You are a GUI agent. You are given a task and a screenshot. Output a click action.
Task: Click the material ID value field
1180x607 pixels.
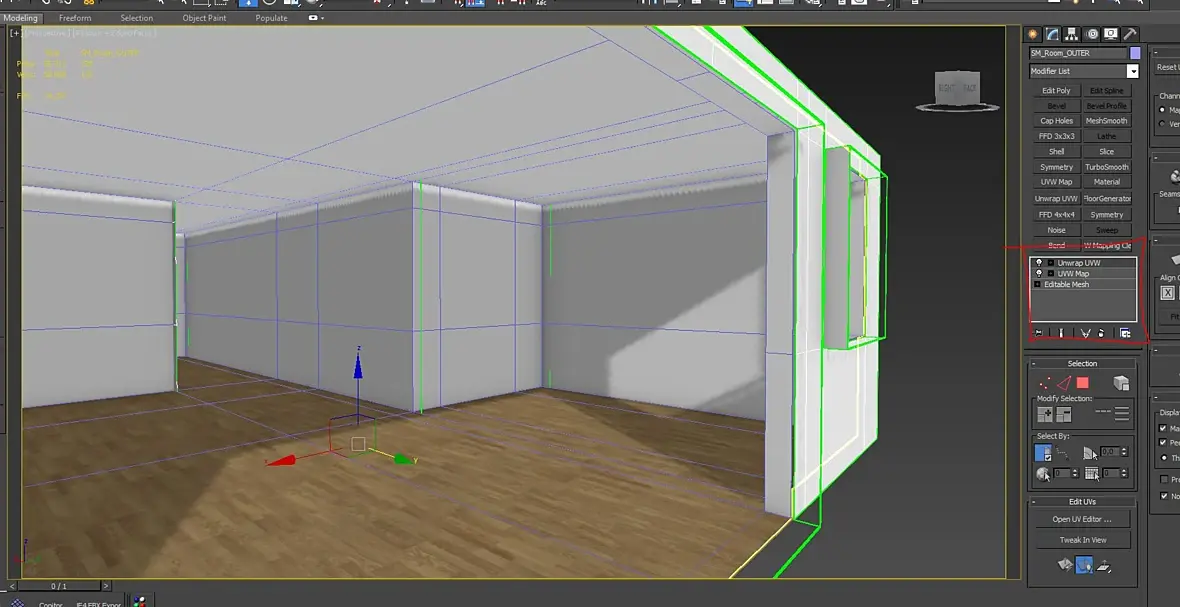pos(1110,473)
